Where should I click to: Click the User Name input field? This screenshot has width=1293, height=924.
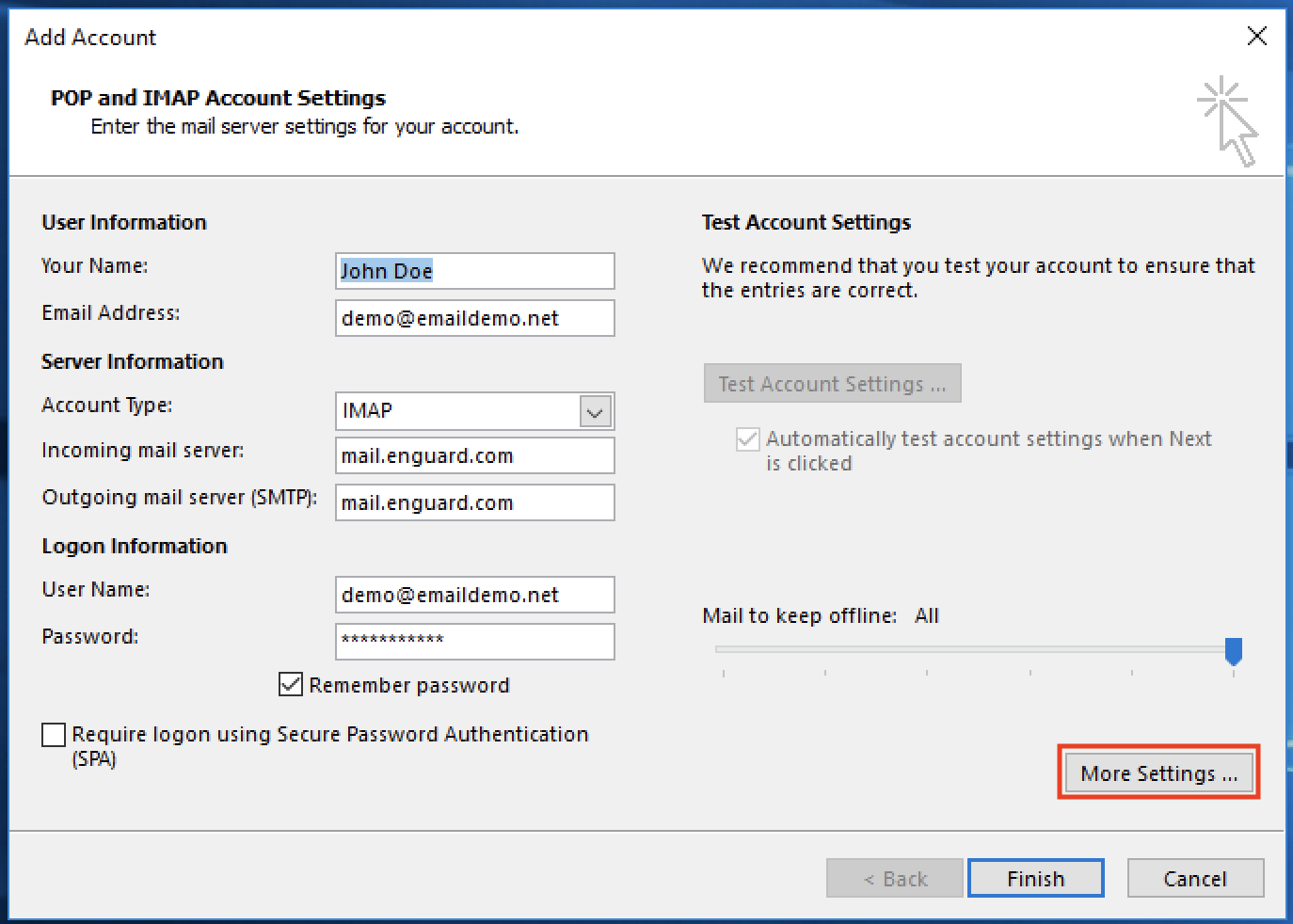(x=474, y=595)
